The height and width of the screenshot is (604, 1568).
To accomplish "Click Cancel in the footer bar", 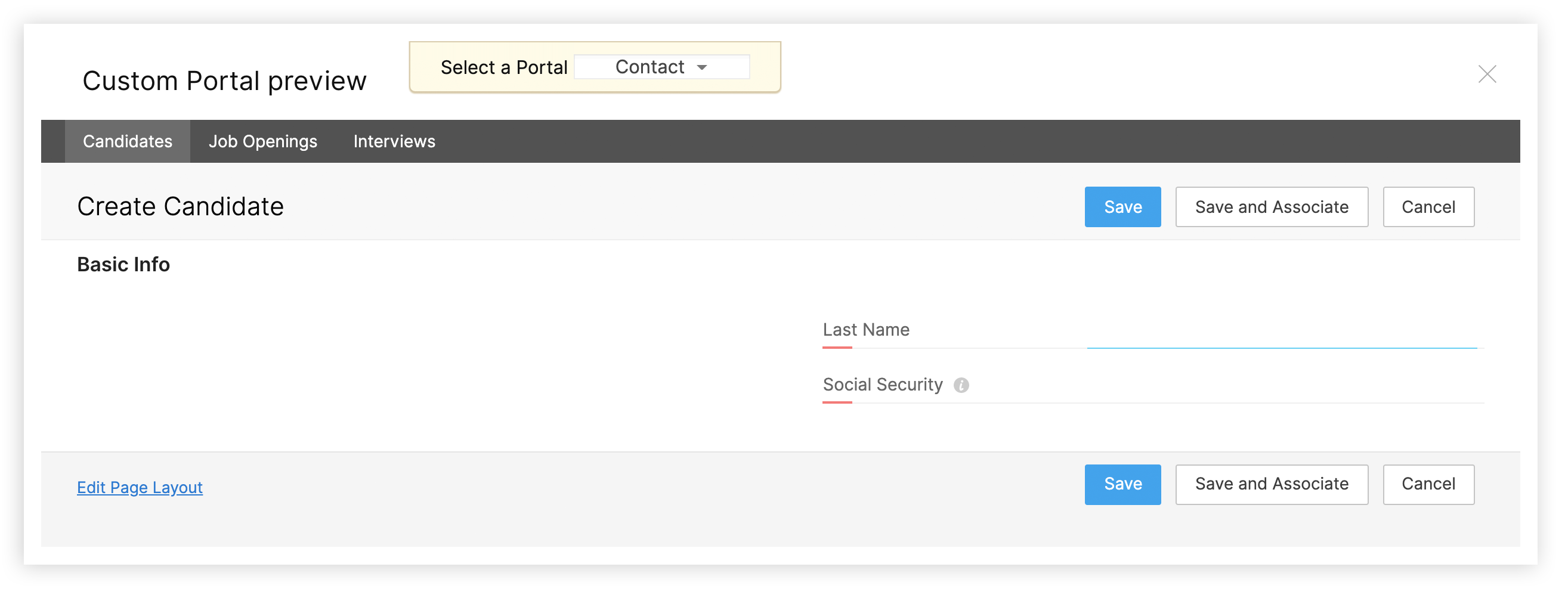I will 1427,484.
